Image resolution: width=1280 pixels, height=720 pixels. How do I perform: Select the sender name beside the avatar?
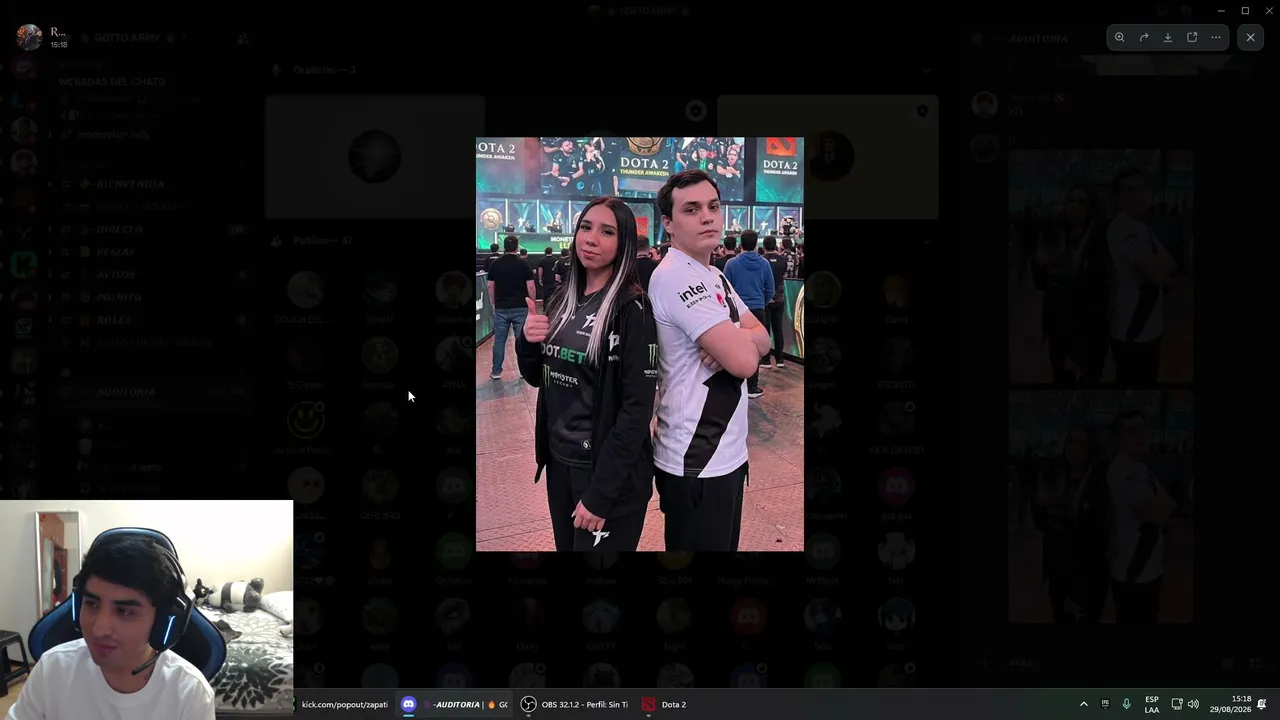[x=58, y=32]
